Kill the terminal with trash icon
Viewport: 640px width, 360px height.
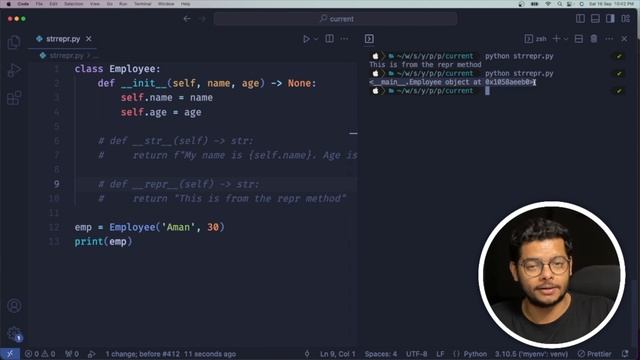coord(594,39)
